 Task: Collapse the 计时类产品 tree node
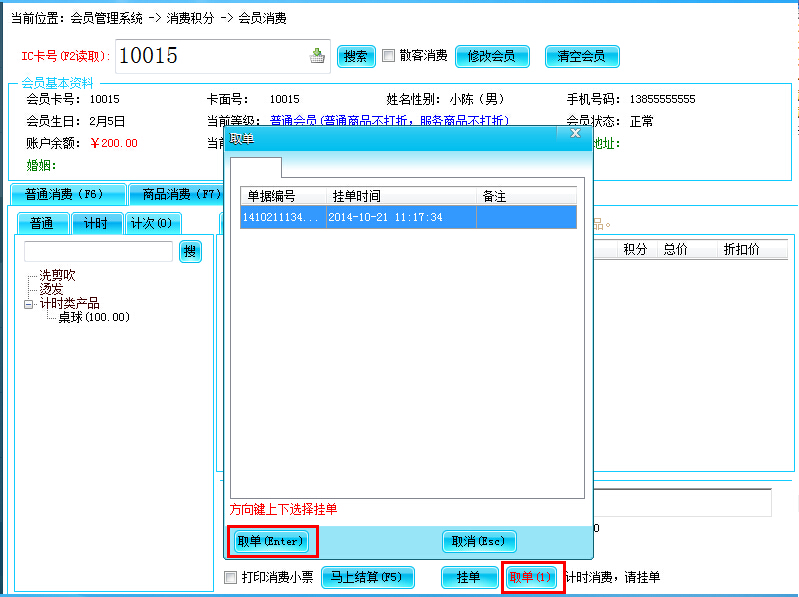click(30, 304)
